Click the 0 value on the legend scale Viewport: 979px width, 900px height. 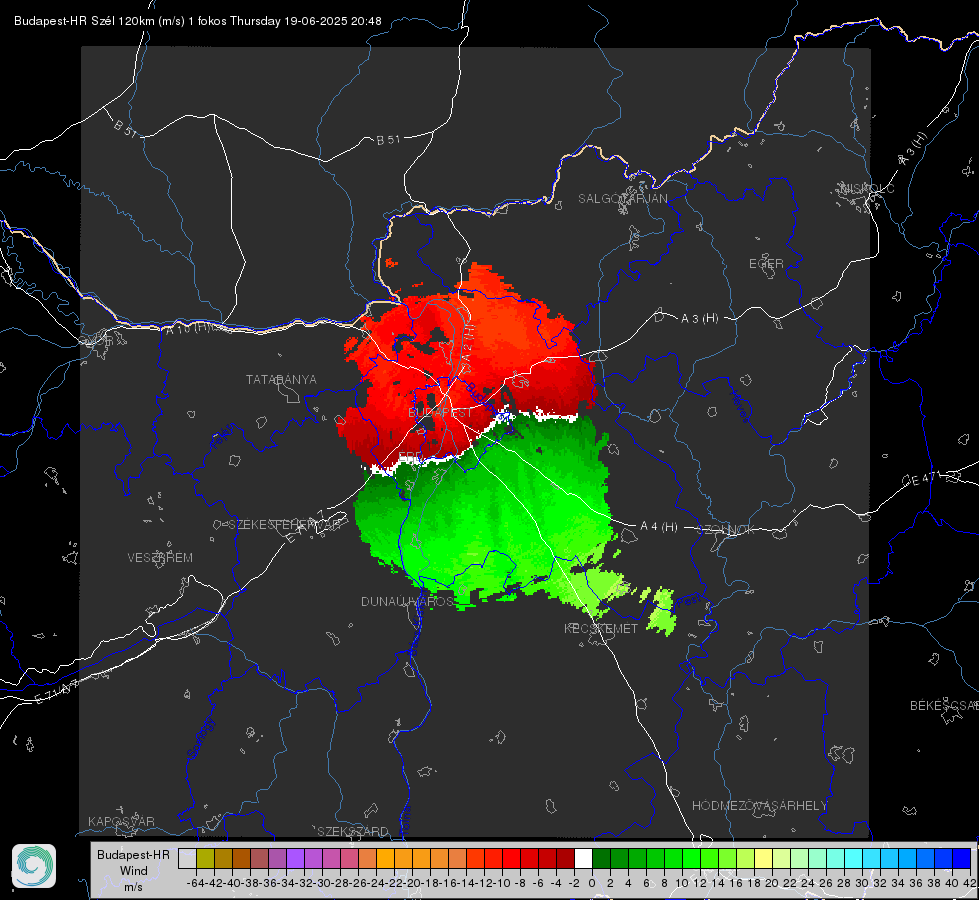click(x=592, y=883)
